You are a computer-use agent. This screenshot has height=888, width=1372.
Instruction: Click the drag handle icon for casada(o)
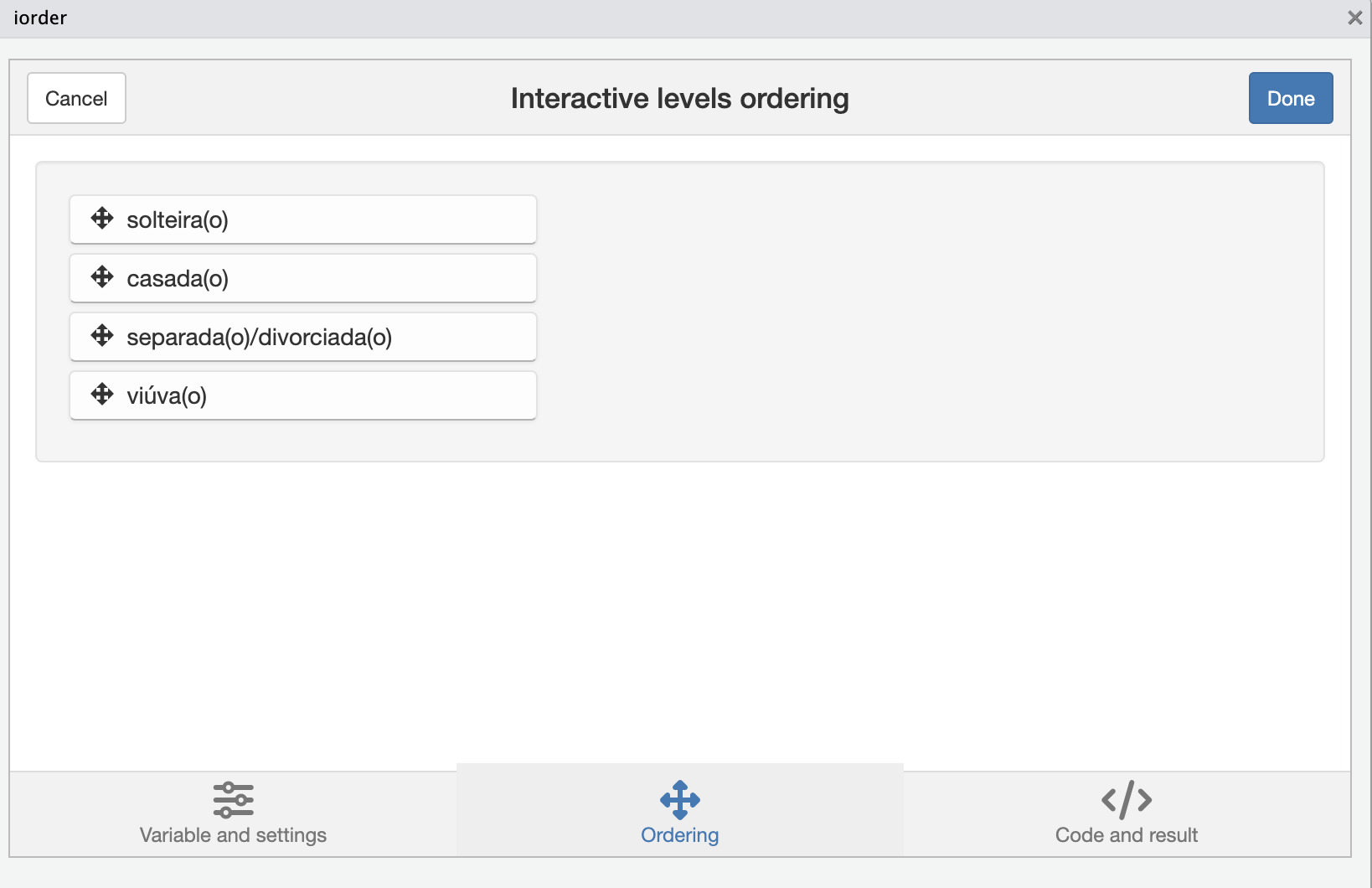coord(102,277)
